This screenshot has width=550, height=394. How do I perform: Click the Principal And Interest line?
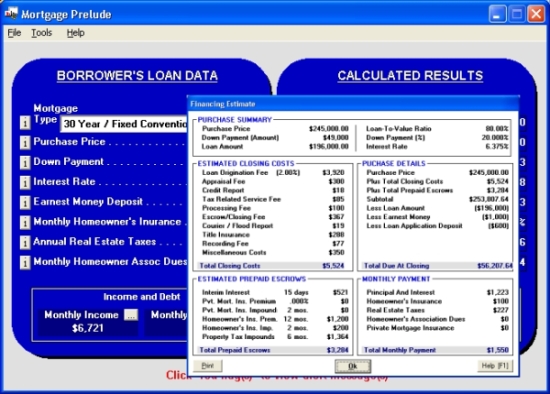437,292
